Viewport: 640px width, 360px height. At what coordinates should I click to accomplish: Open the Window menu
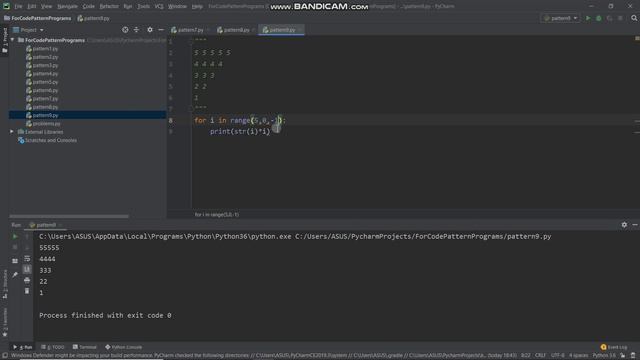177,7
